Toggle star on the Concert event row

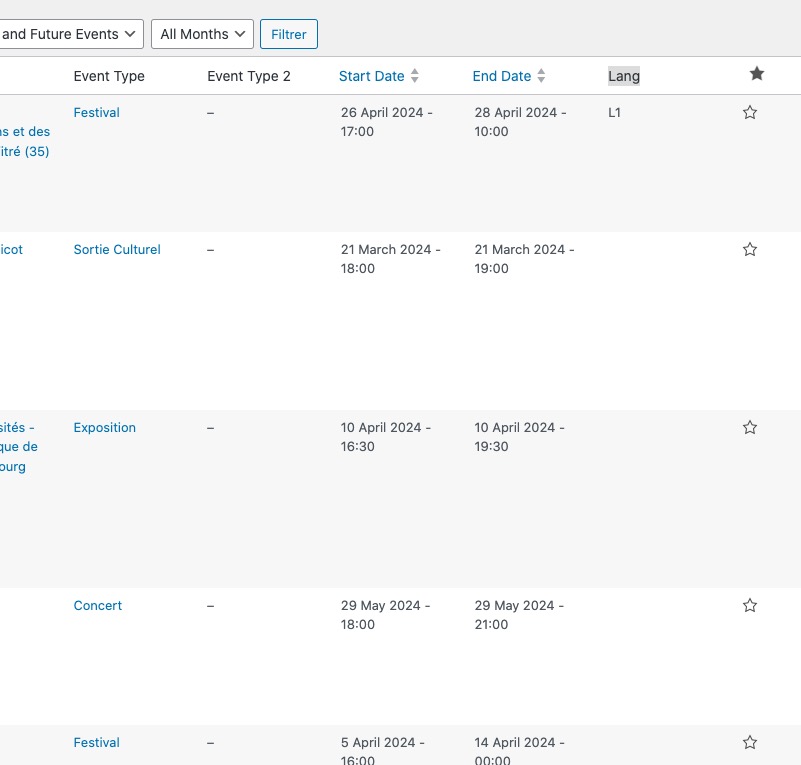point(749,605)
